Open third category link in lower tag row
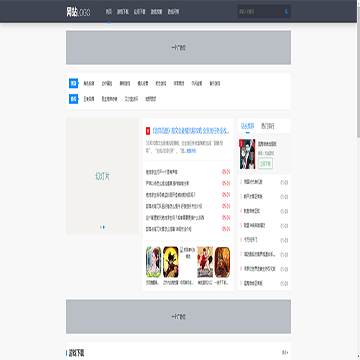Screen dimensions: 360x360 click(131, 99)
